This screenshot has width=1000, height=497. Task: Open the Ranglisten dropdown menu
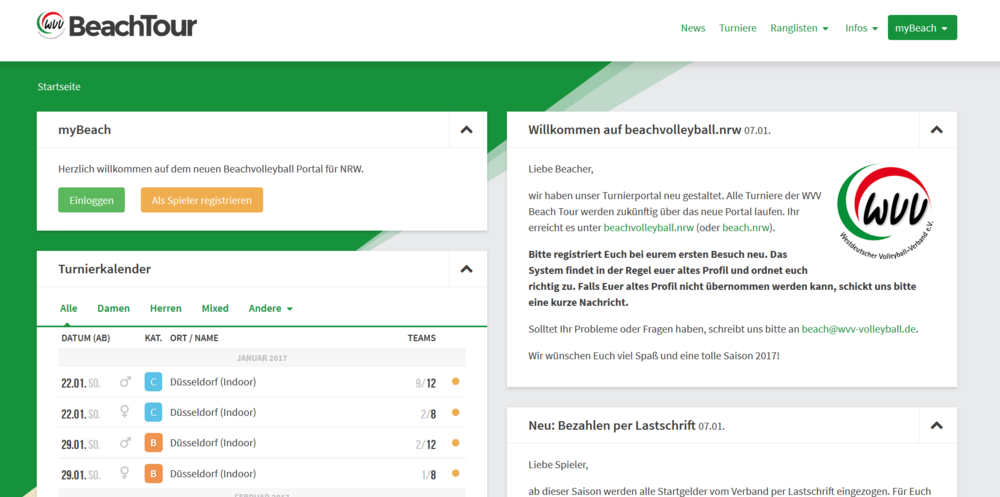pos(800,28)
